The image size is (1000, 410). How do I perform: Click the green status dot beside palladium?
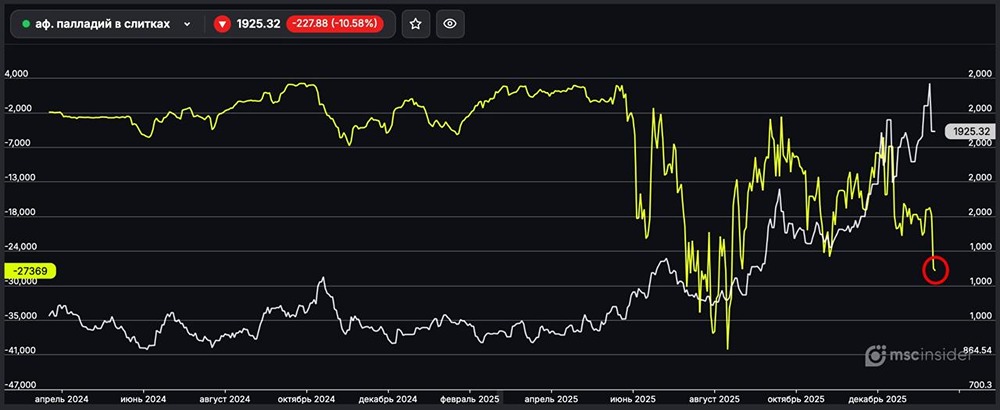click(26, 24)
